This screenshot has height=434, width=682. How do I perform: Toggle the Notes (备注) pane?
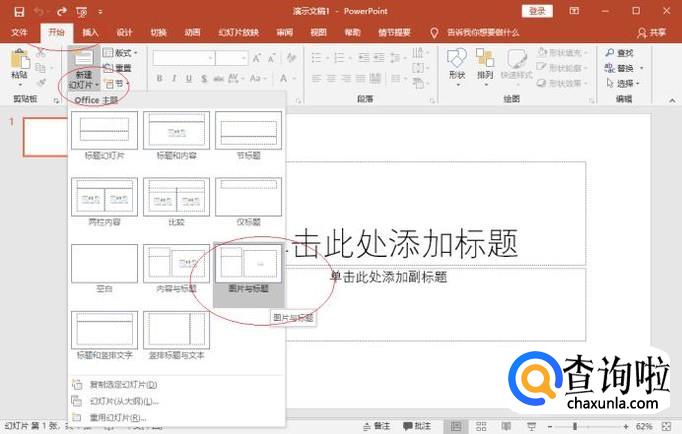point(381,426)
